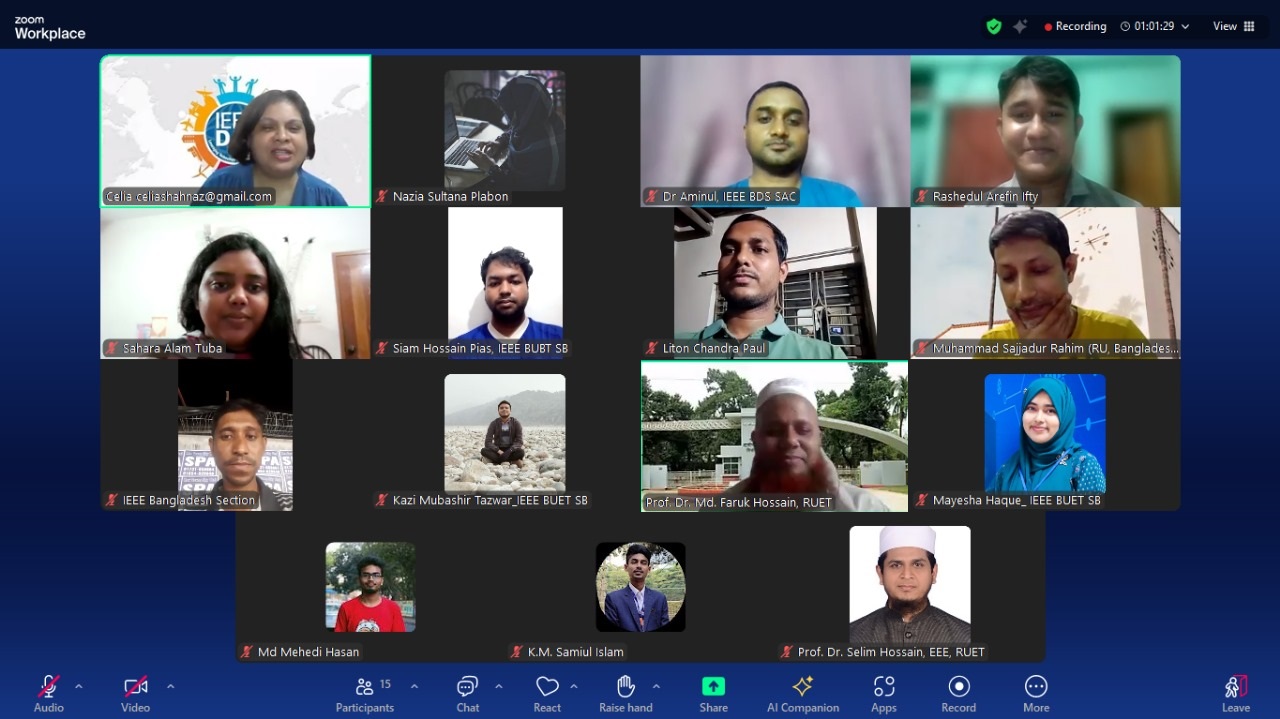
Task: Select Celia's video tile
Action: 236,131
